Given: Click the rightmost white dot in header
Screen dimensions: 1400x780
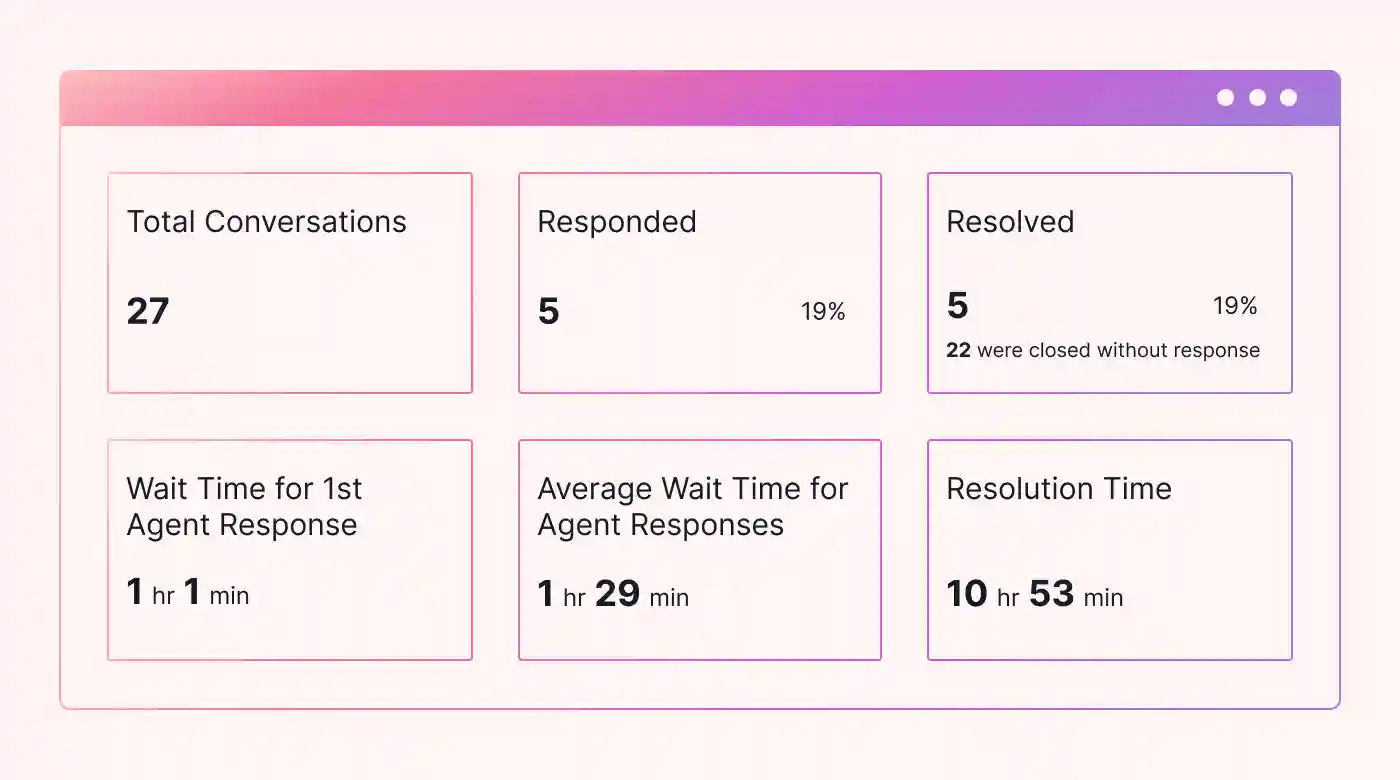Looking at the screenshot, I should (x=1288, y=97).
